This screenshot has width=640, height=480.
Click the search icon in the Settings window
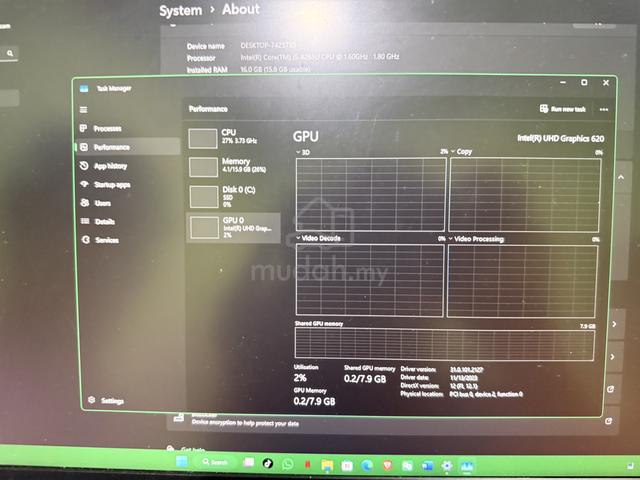[x=10, y=53]
